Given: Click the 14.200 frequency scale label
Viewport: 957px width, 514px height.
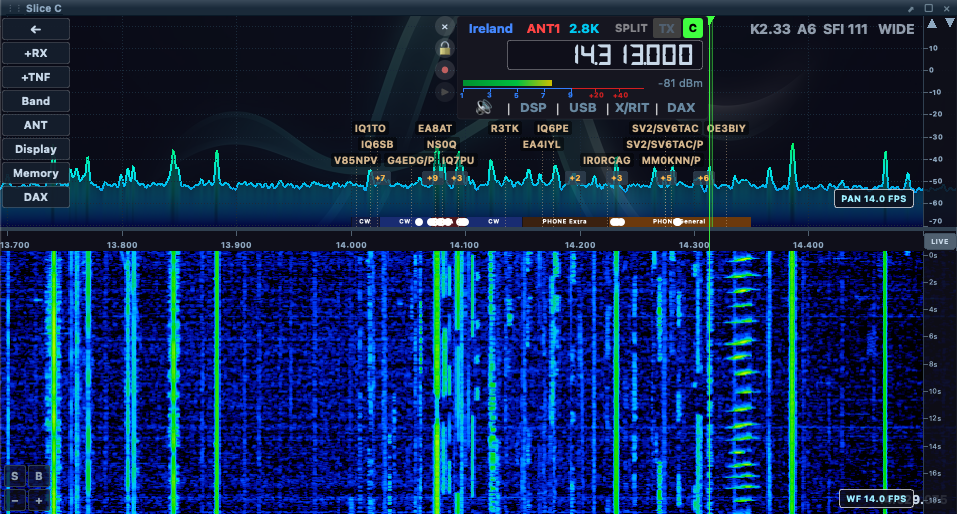Looking at the screenshot, I should tap(580, 245).
